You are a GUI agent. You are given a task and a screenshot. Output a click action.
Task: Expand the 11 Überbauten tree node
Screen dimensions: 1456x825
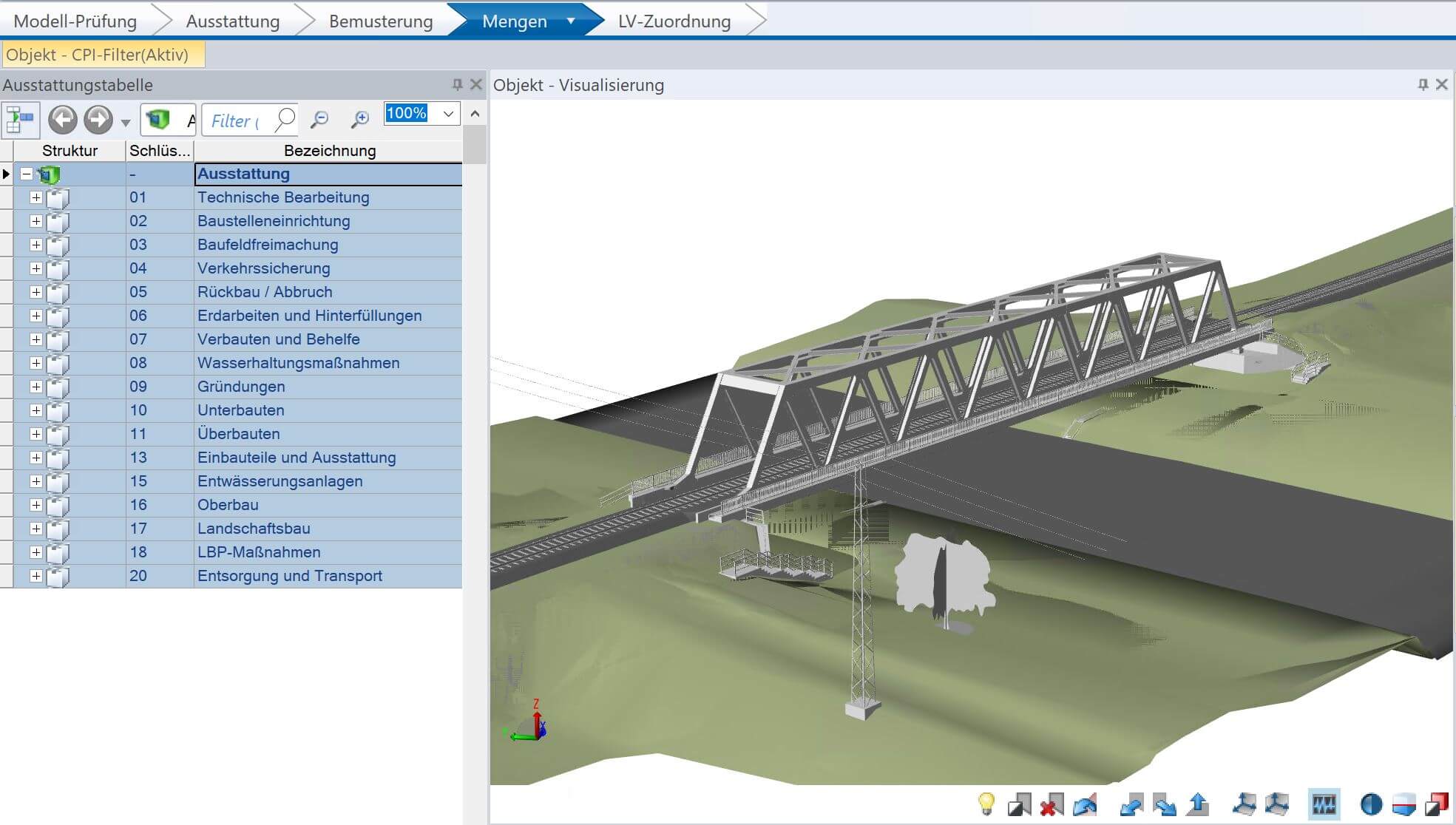35,434
